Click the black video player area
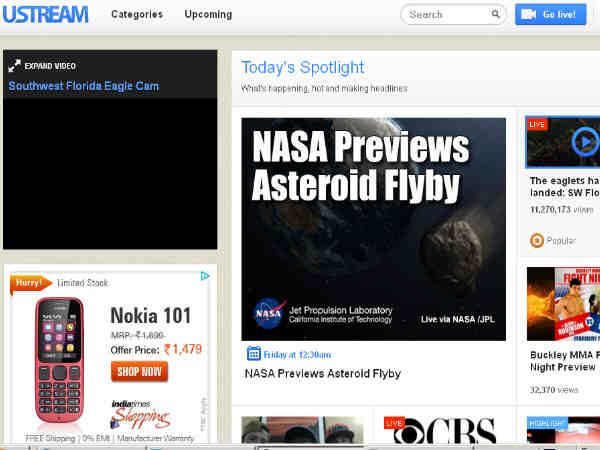The image size is (600, 450). pyautogui.click(x=110, y=174)
